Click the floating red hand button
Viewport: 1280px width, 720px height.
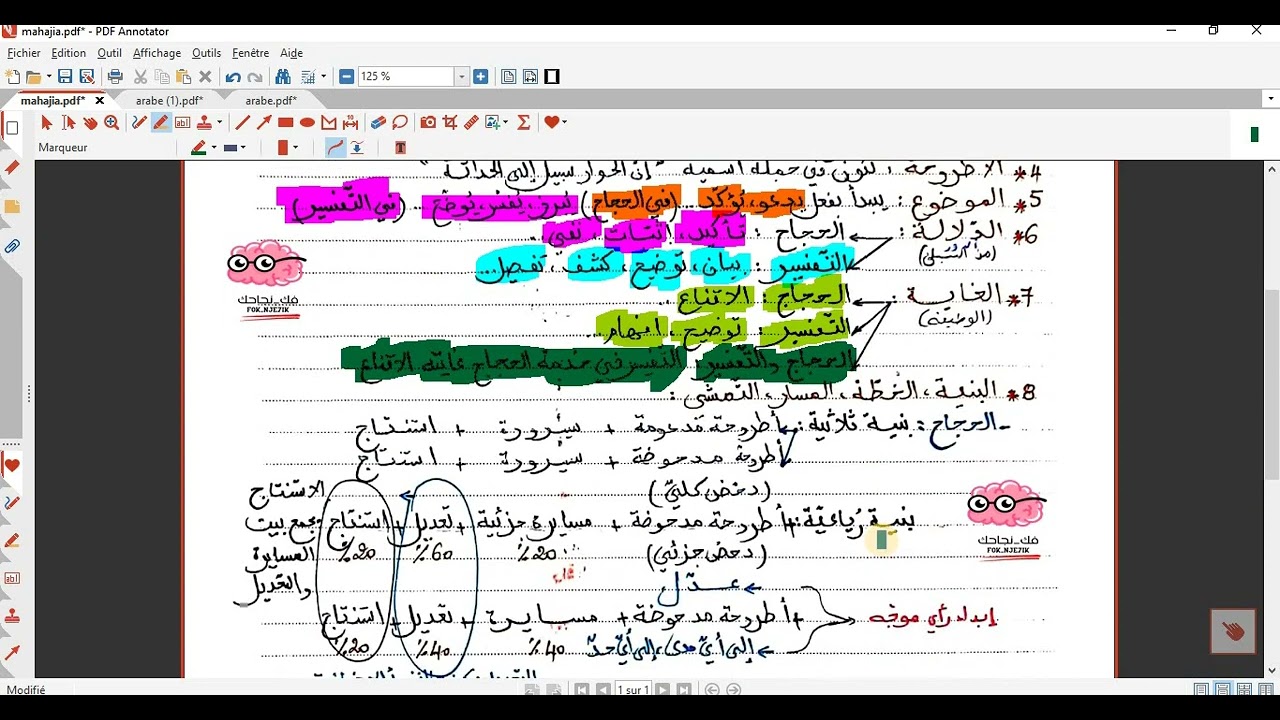click(x=1233, y=631)
